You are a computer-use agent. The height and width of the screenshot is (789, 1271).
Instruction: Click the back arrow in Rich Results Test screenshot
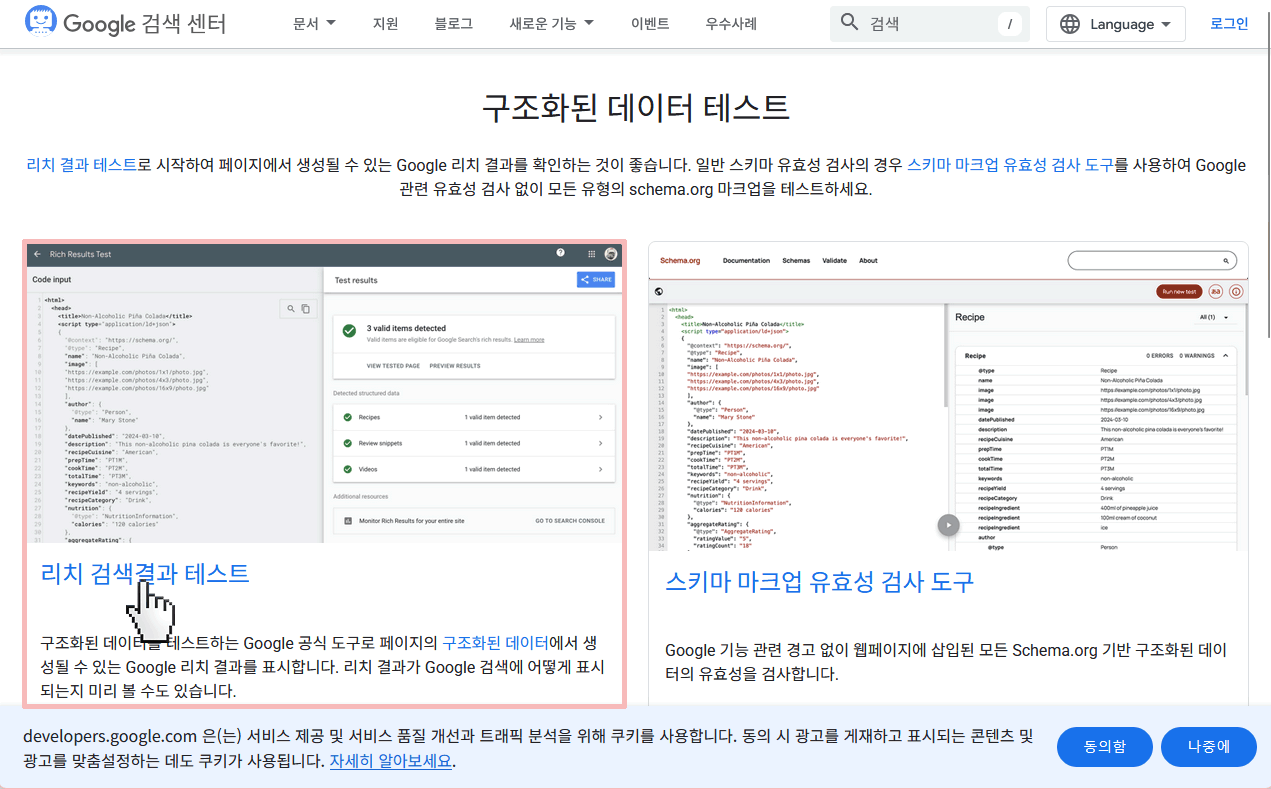[37, 254]
